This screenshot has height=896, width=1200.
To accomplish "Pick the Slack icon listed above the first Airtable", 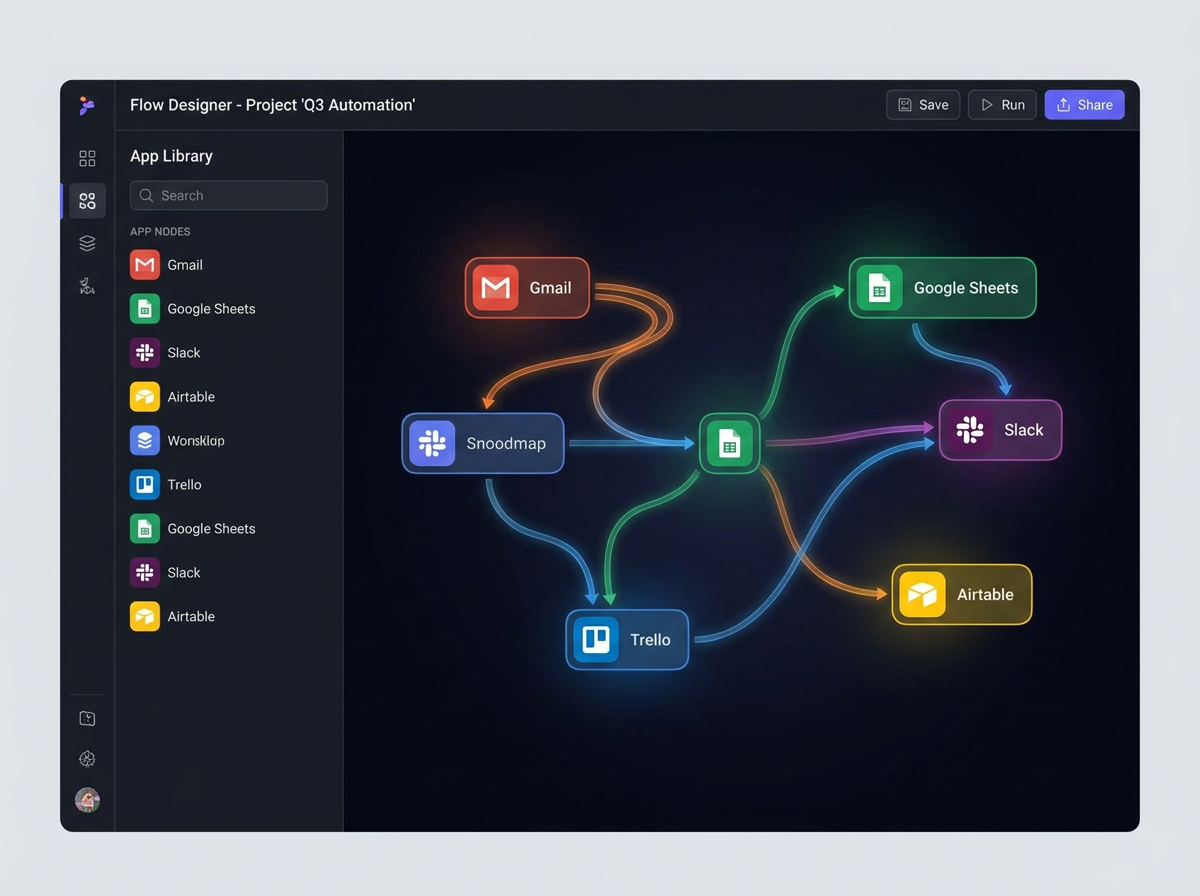I will (145, 353).
